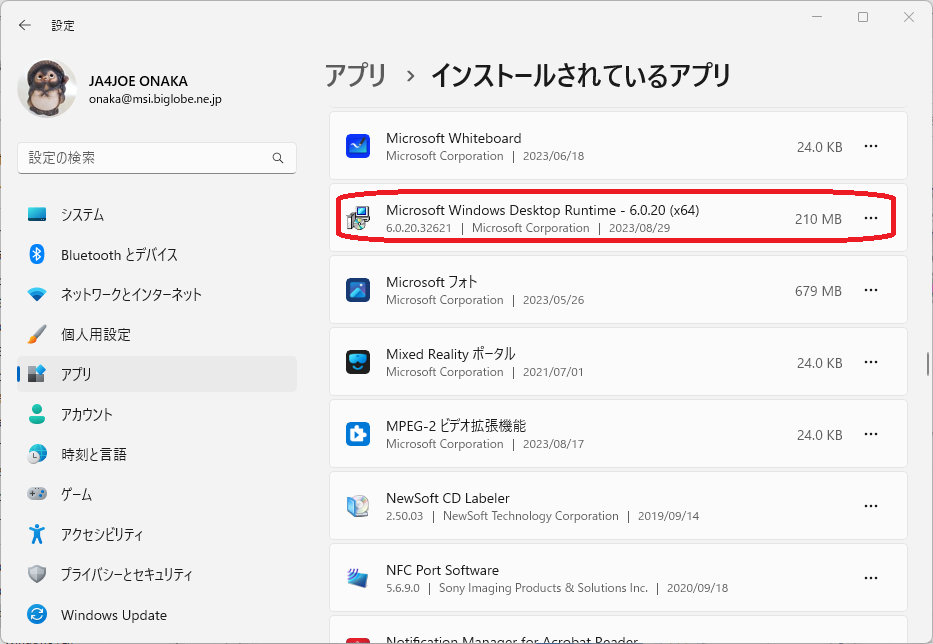Open more options for Windows Desktop Runtime
The height and width of the screenshot is (644, 933).
(x=871, y=218)
